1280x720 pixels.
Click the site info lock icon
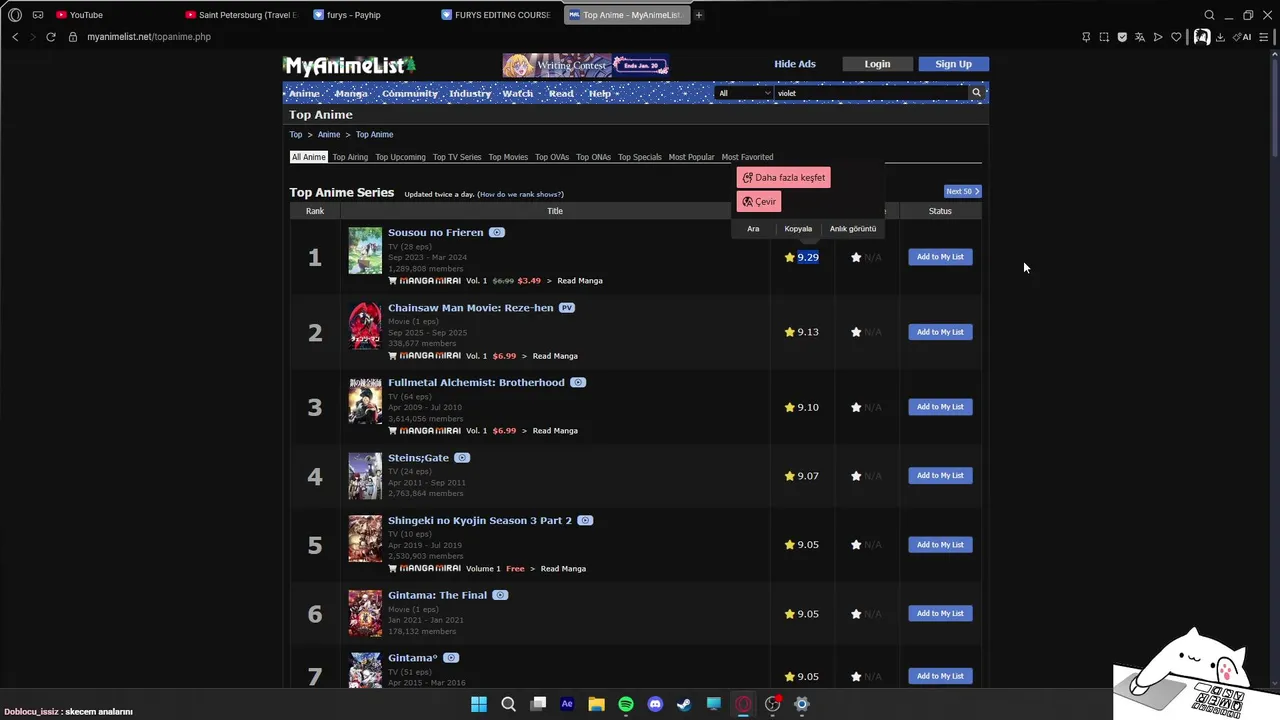73,37
